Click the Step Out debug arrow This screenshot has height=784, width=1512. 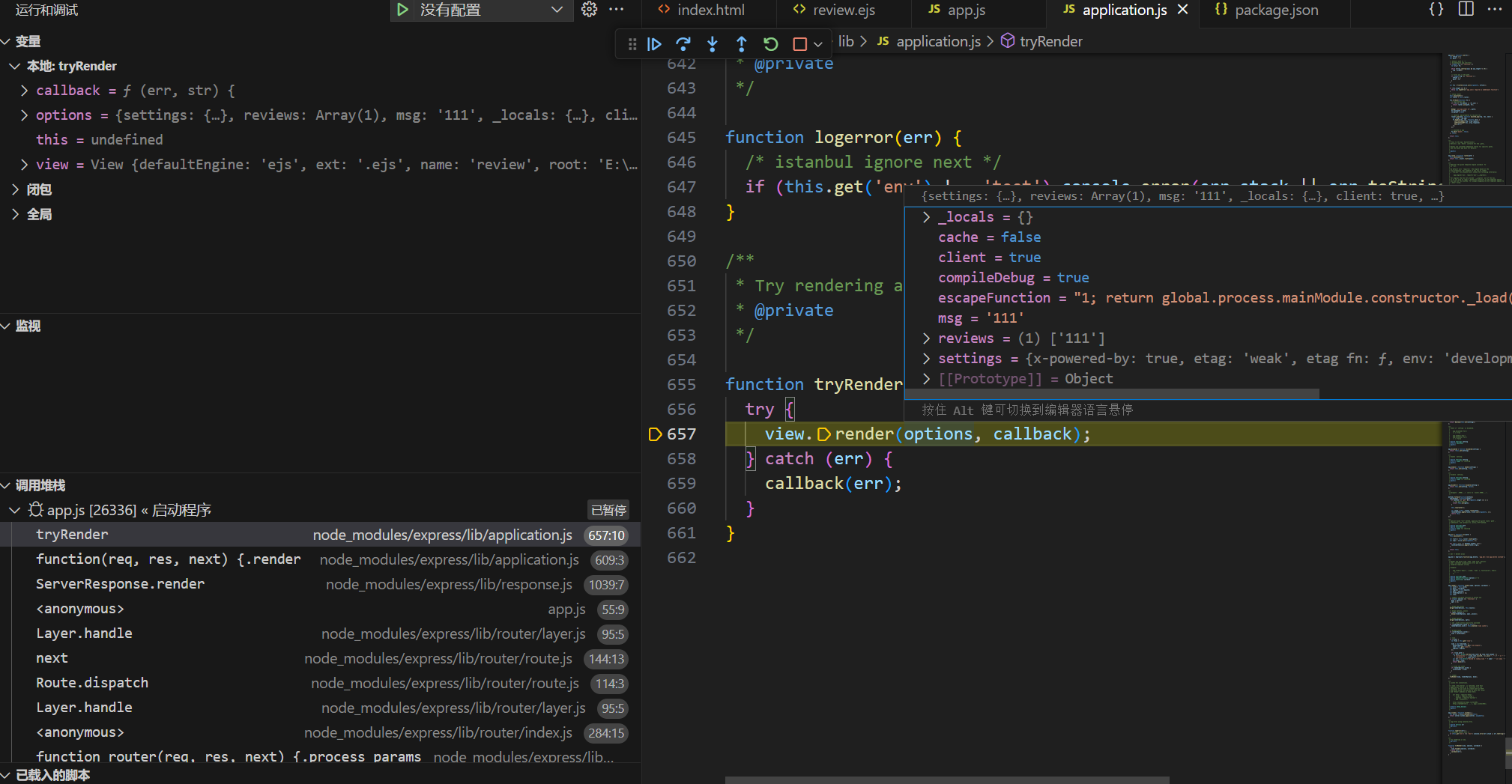[741, 44]
